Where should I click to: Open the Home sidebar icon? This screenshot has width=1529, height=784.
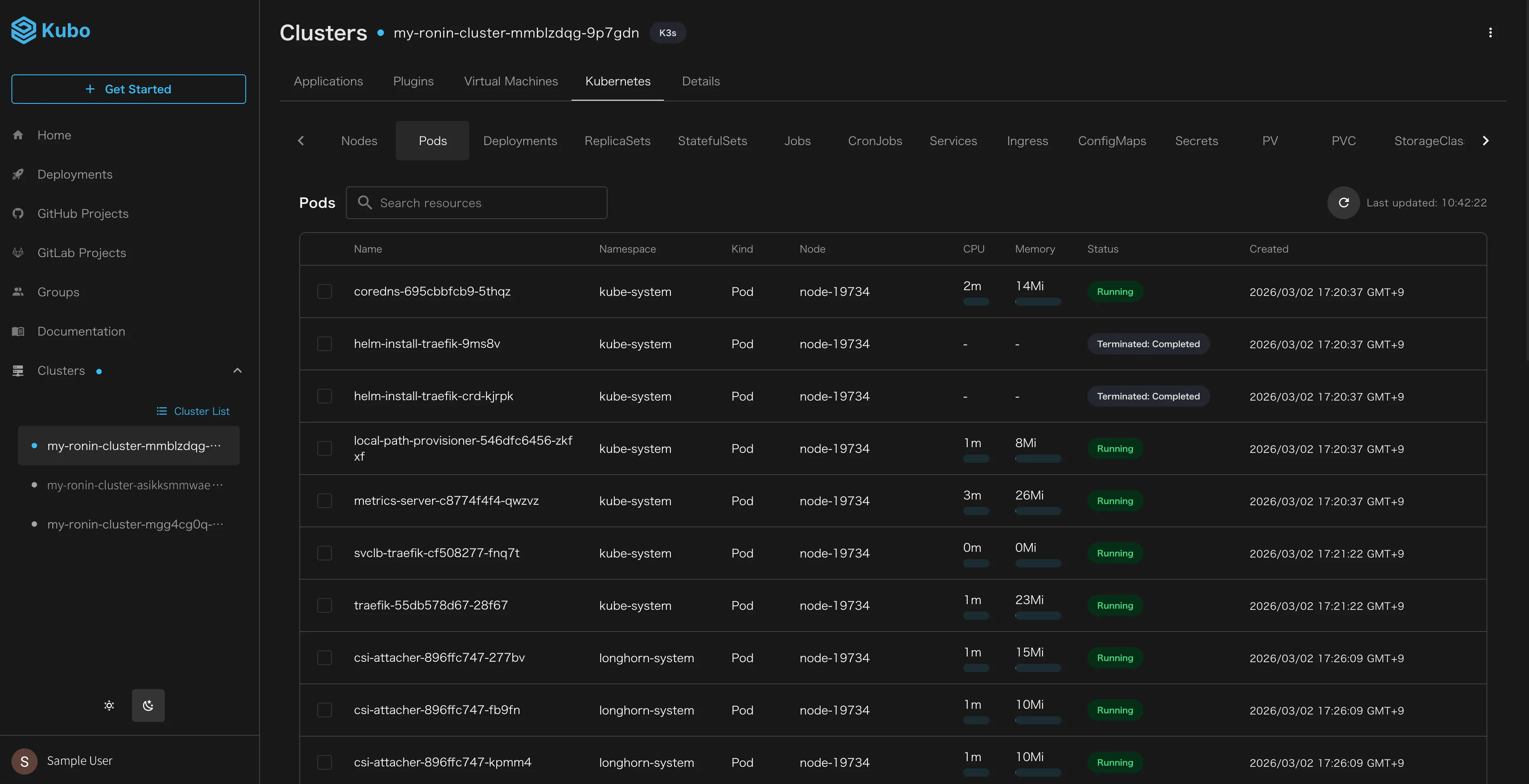coord(18,135)
